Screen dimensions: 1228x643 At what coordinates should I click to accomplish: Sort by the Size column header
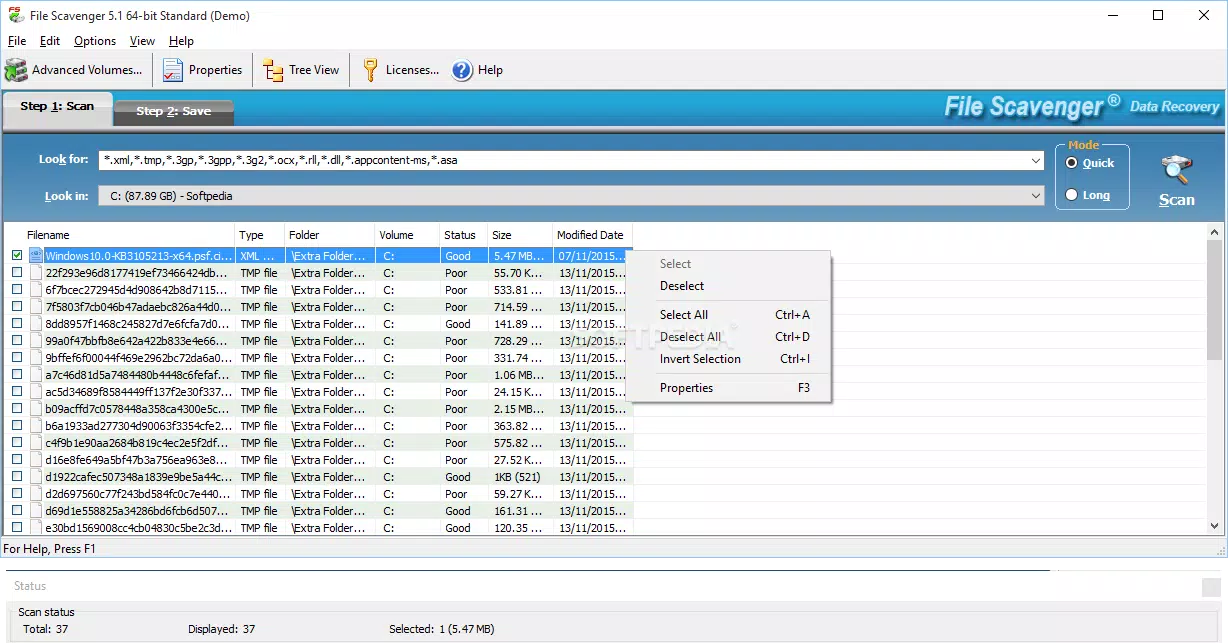(x=520, y=235)
